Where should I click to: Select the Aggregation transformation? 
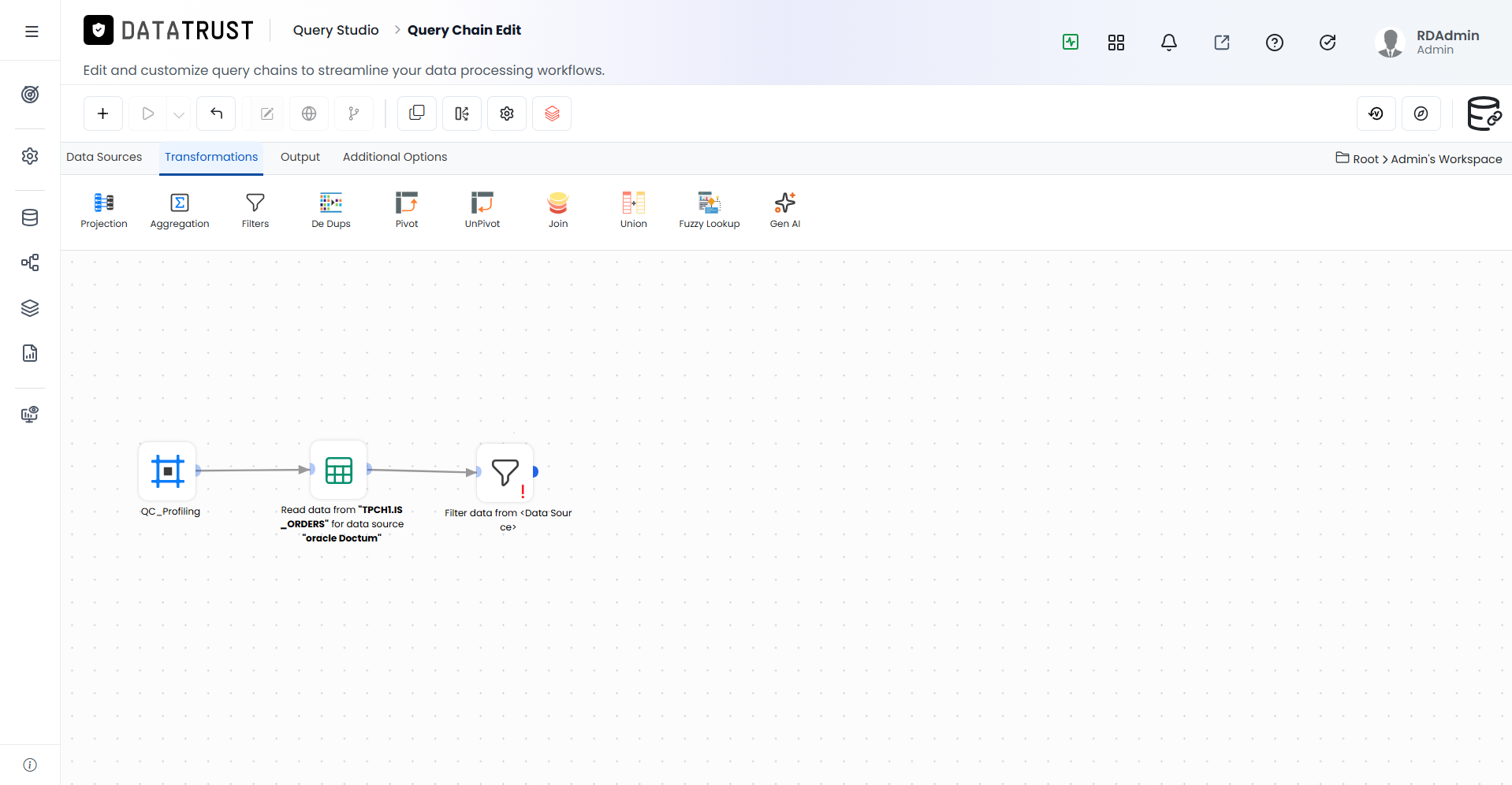pos(180,210)
